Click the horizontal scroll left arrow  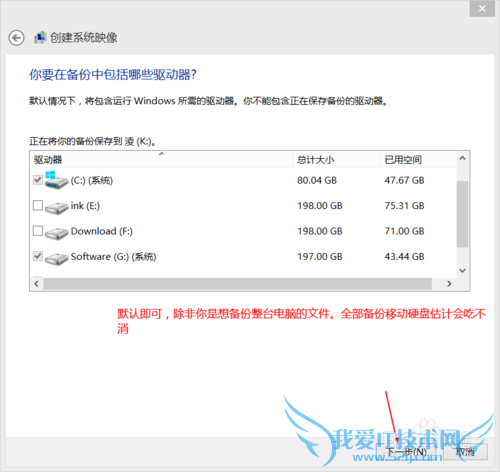[x=37, y=284]
